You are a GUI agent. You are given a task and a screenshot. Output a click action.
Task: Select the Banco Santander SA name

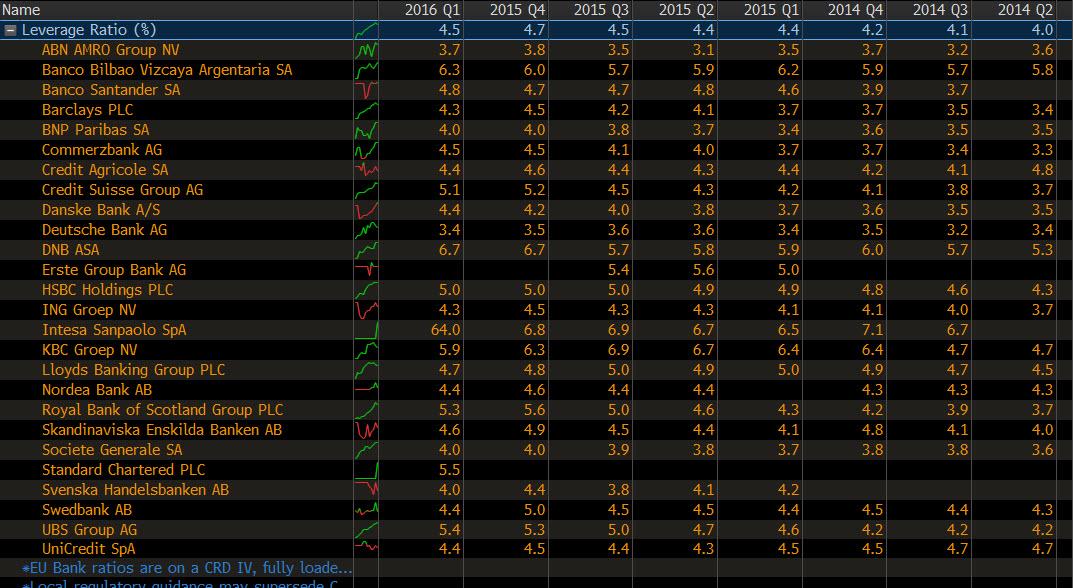point(111,90)
